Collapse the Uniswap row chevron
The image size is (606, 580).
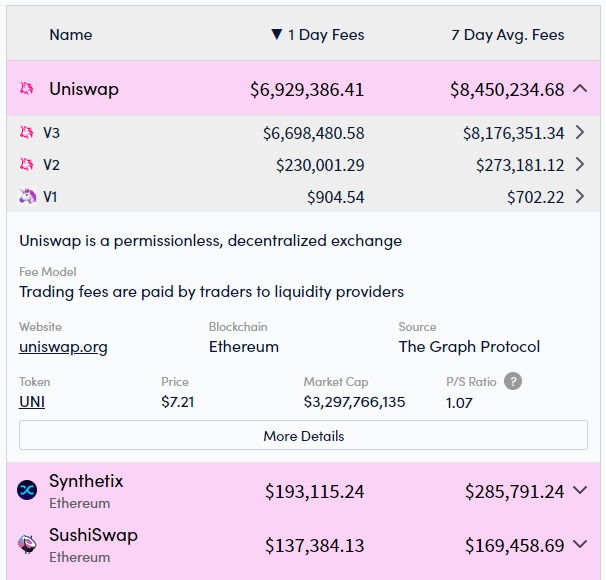[580, 89]
